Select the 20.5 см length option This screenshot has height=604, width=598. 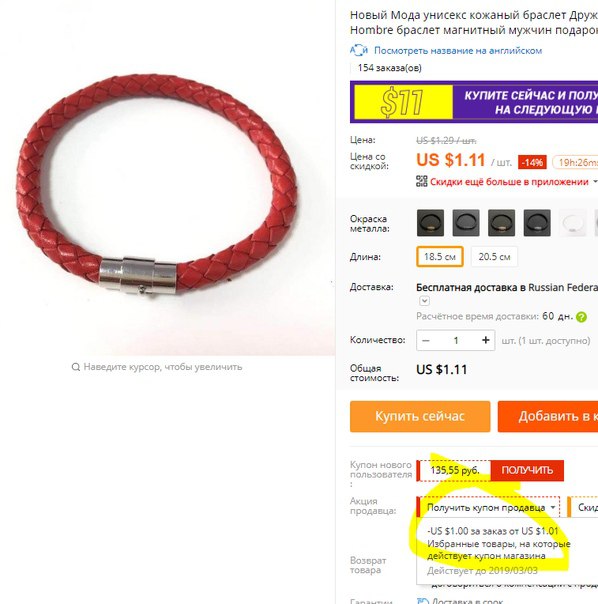(x=494, y=257)
